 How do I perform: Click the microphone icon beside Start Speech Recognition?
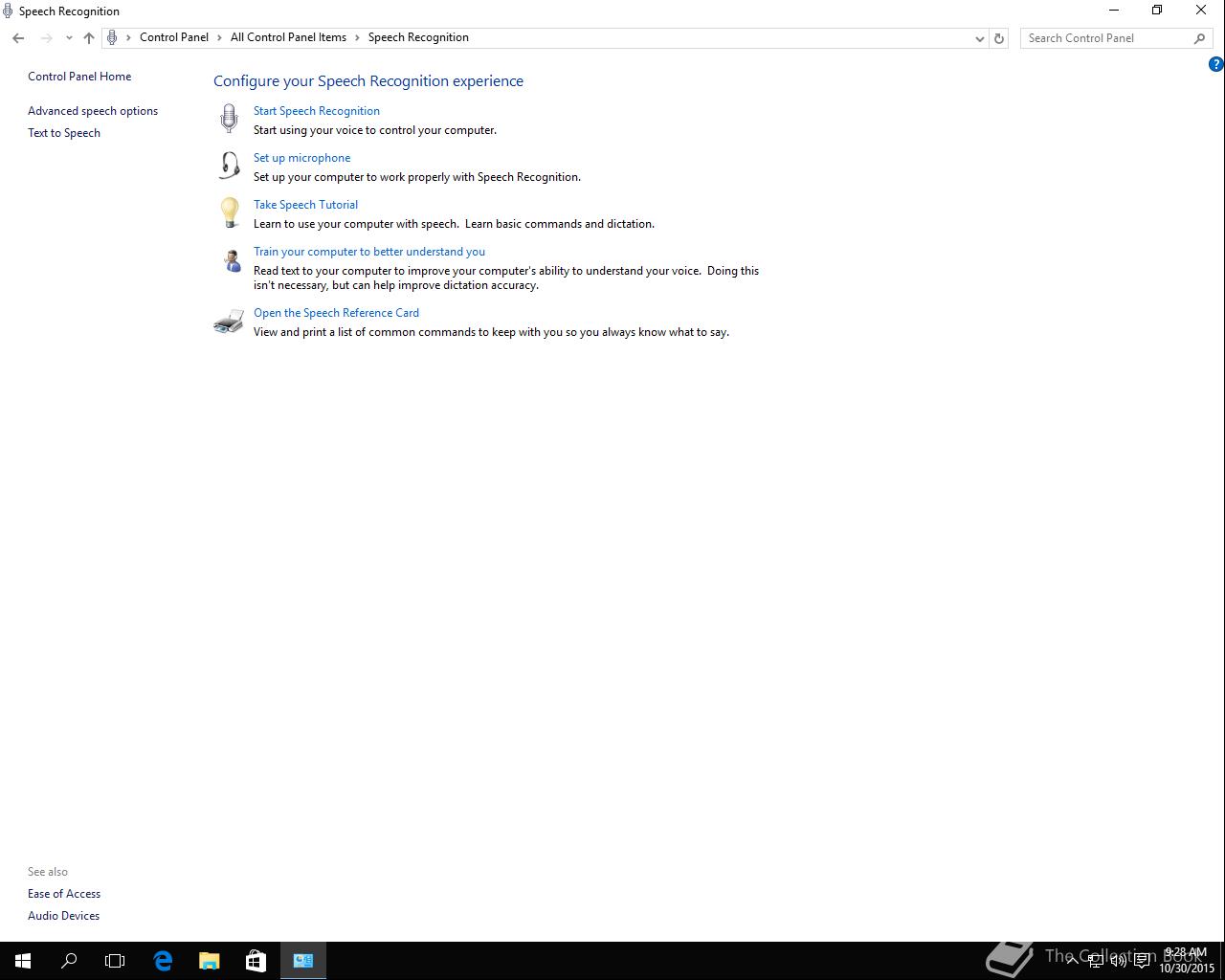[229, 119]
